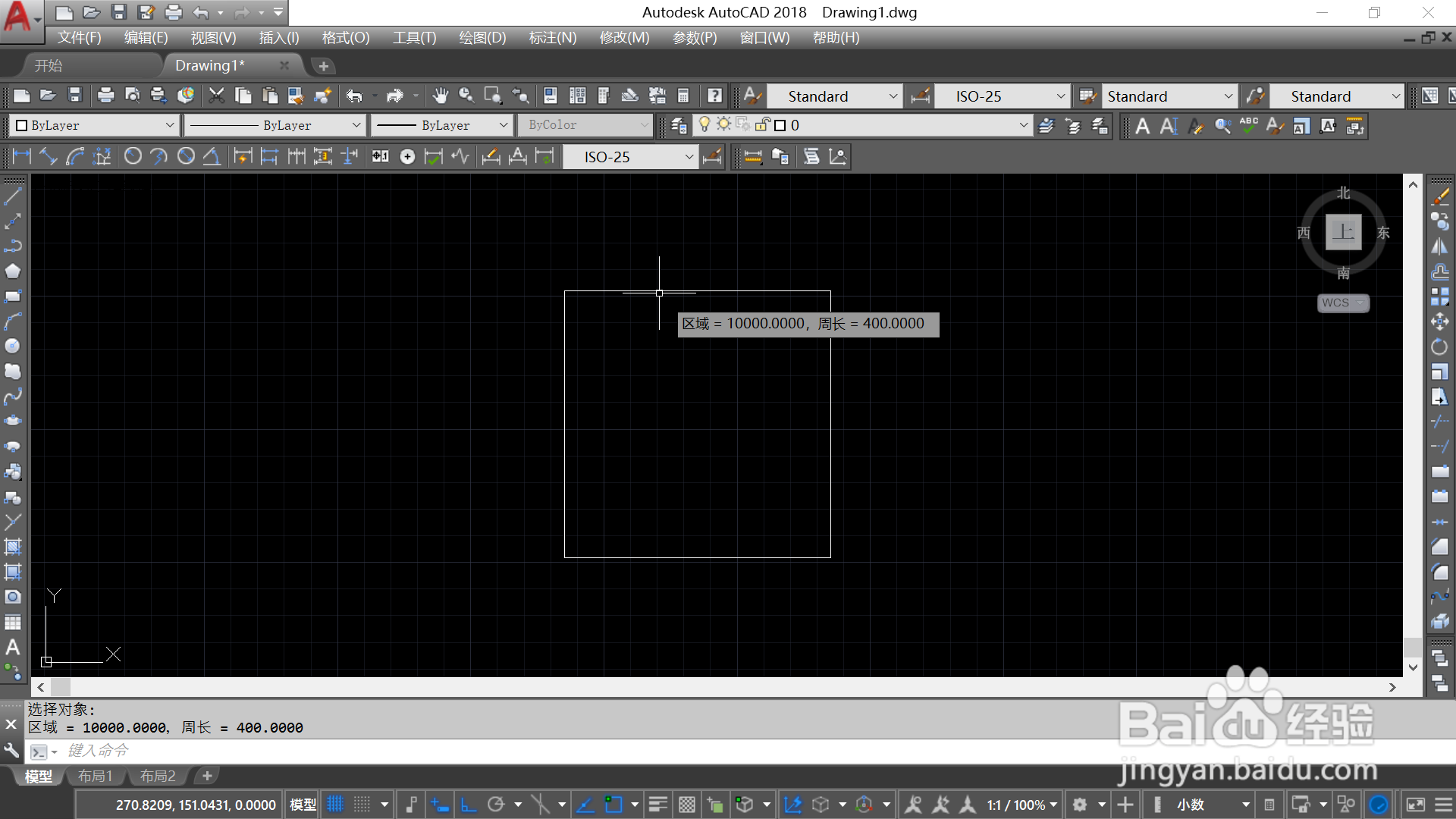Viewport: 1456px width, 819px height.
Task: Open the layer 0 dropdown list
Action: coord(1023,125)
